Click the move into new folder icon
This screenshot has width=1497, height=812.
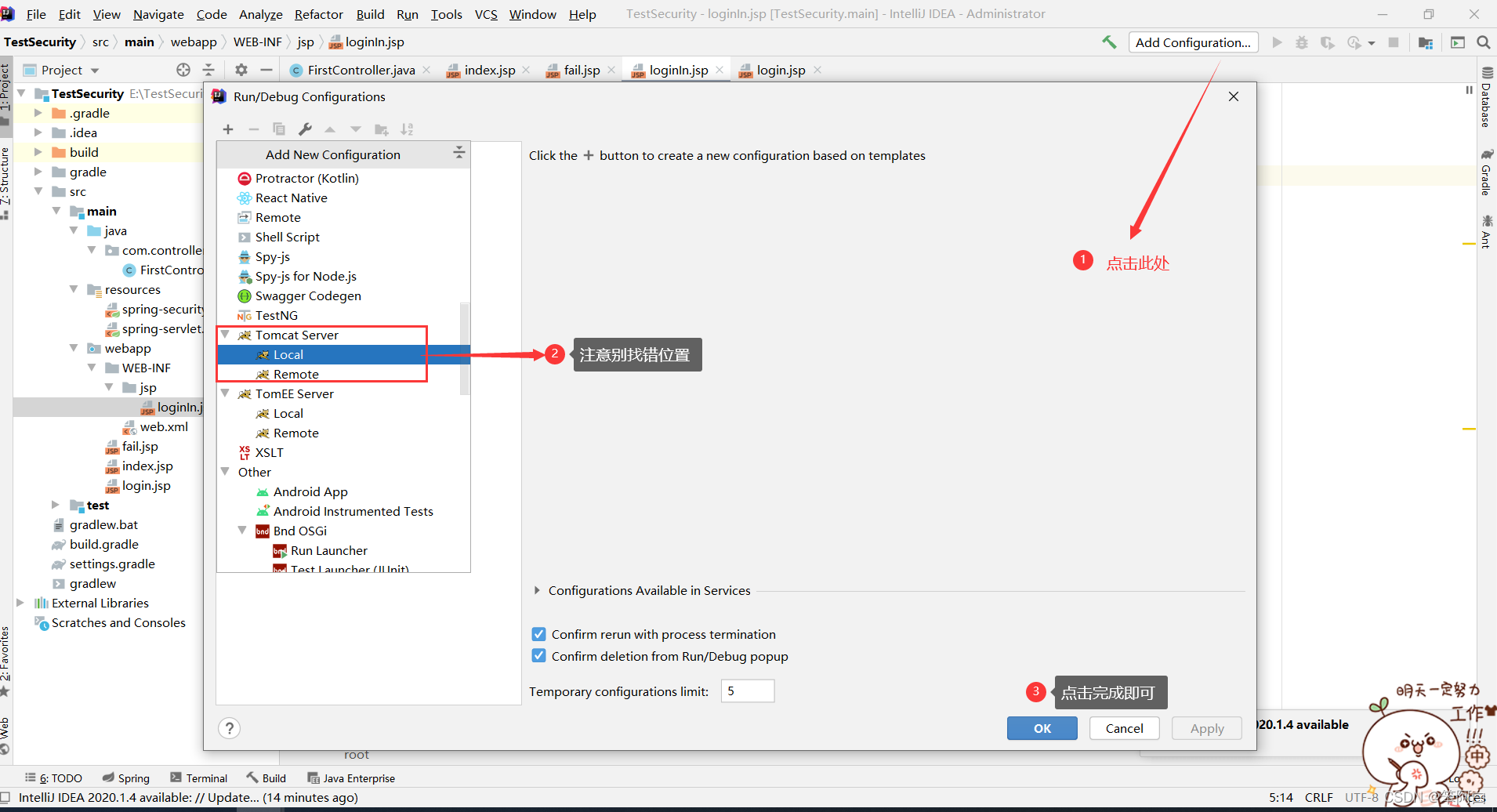[382, 129]
